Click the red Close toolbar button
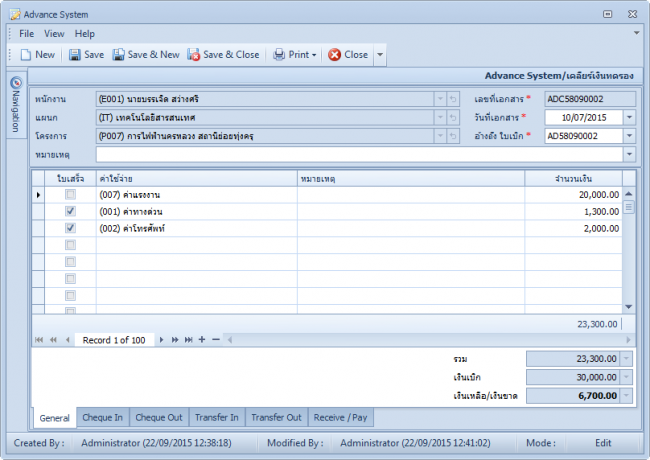This screenshot has height=460, width=650. pos(348,55)
